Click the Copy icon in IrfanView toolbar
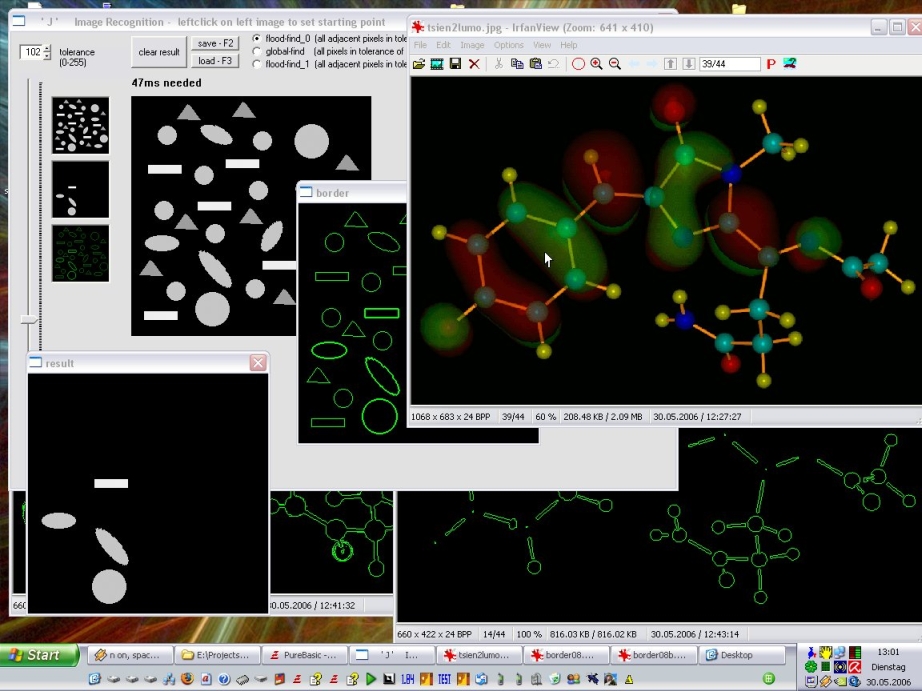922x691 pixels. (517, 64)
